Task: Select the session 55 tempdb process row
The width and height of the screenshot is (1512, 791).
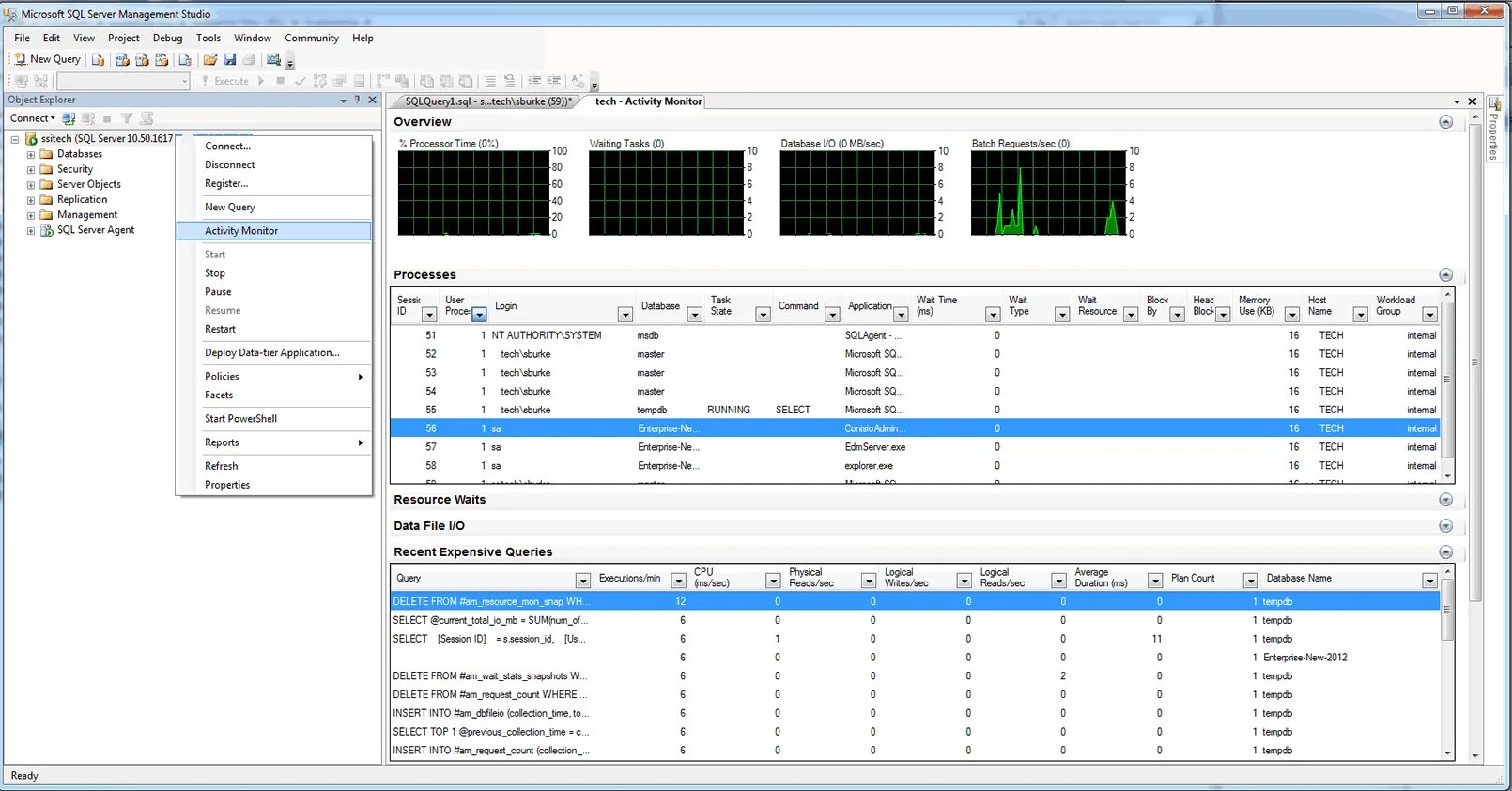Action: [x=916, y=410]
